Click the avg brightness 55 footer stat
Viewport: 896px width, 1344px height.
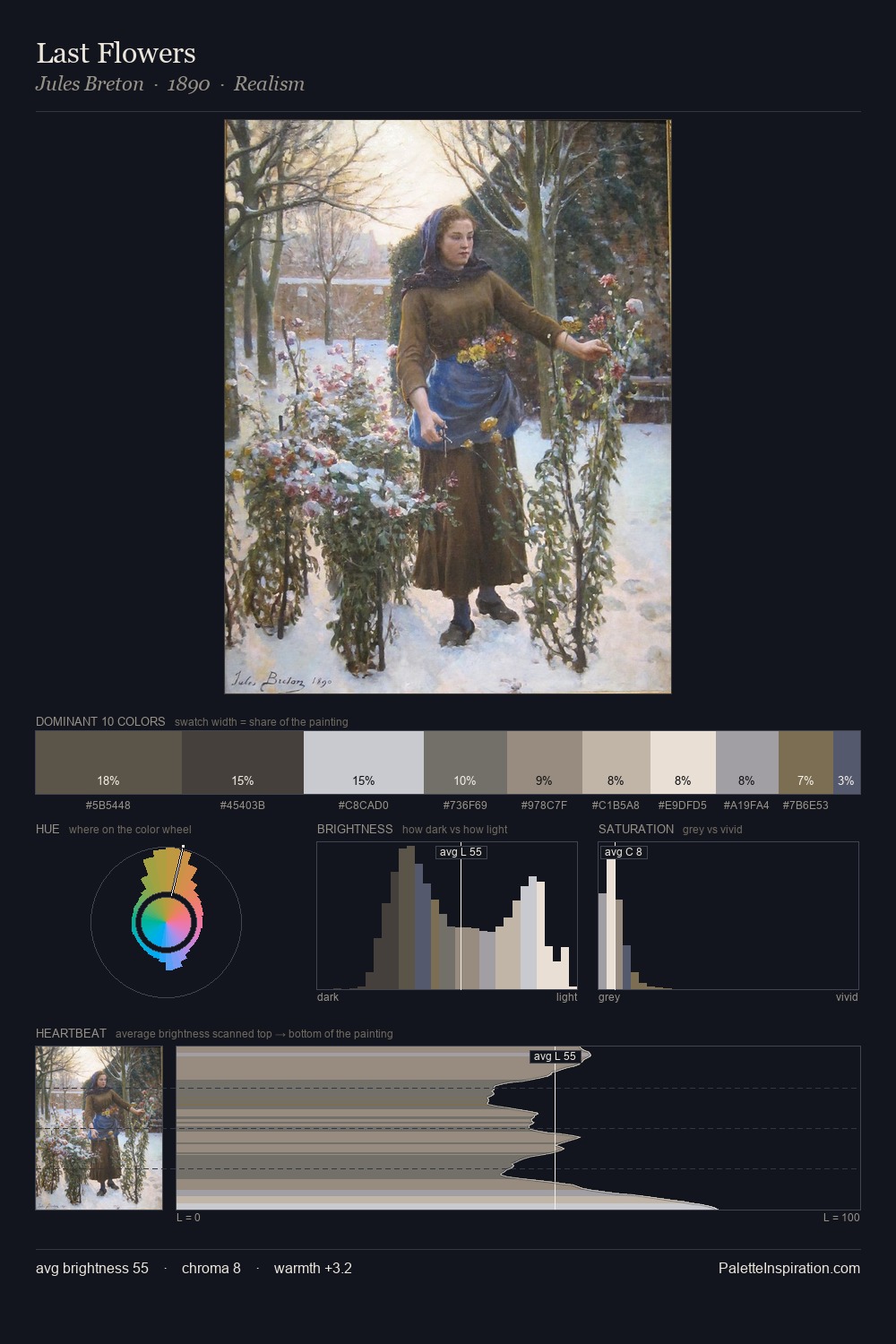[92, 1269]
